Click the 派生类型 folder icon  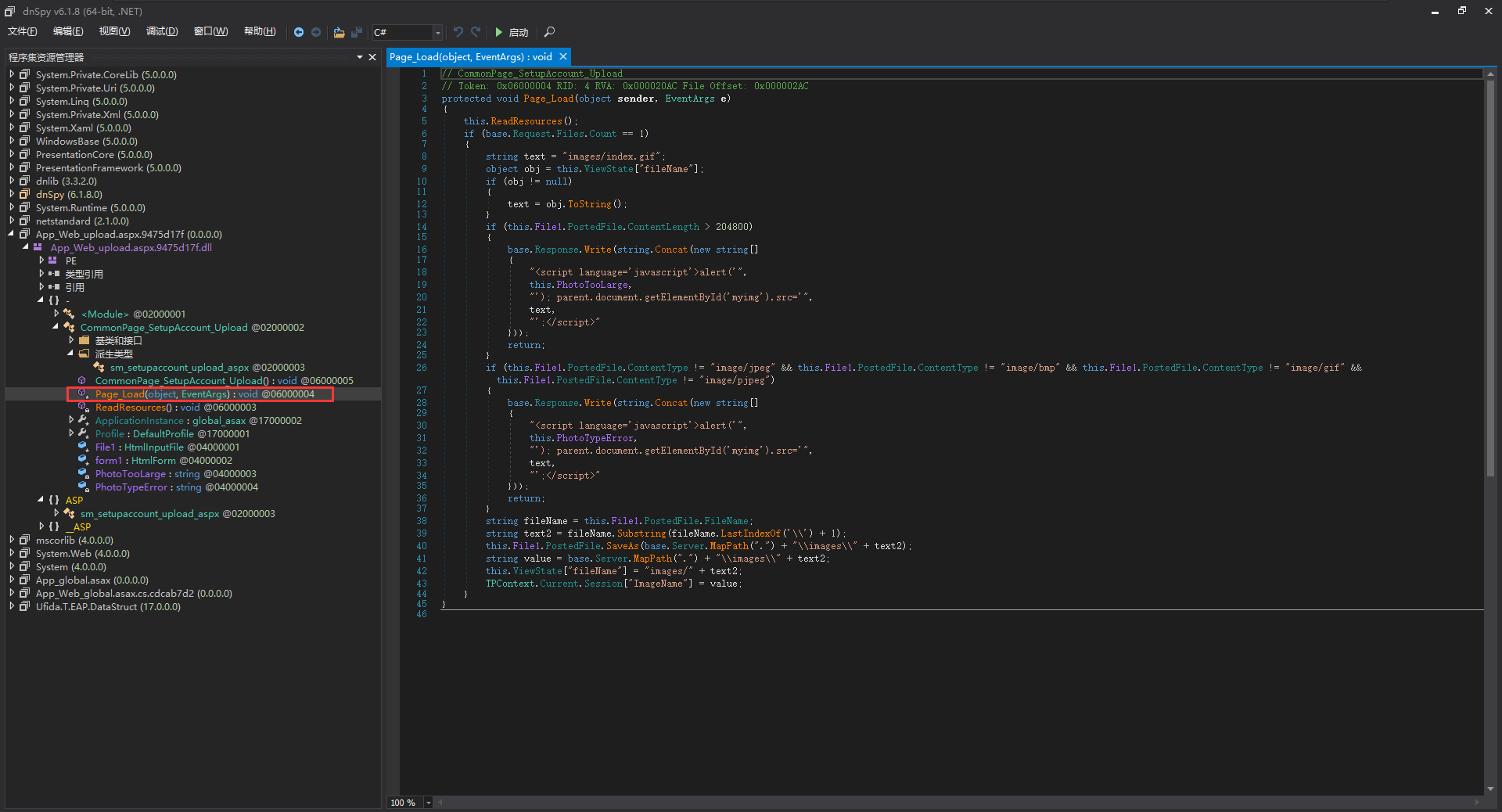click(x=84, y=354)
